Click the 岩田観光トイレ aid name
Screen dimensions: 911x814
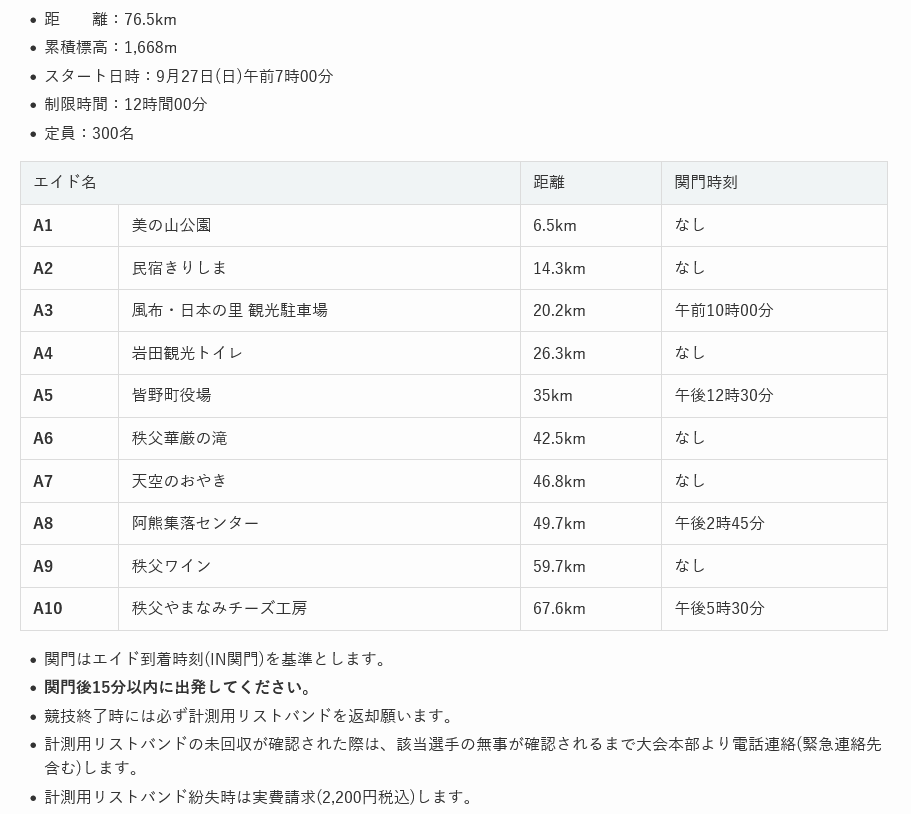pos(188,353)
